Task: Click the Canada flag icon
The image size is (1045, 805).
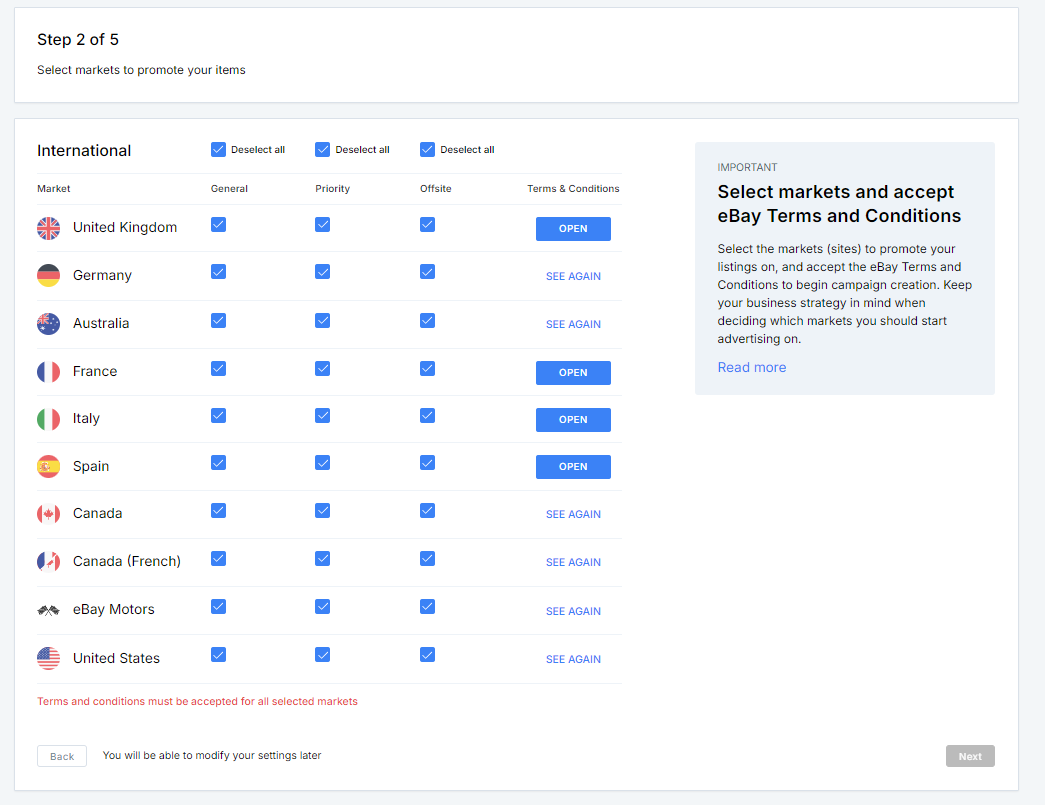Action: 48,514
